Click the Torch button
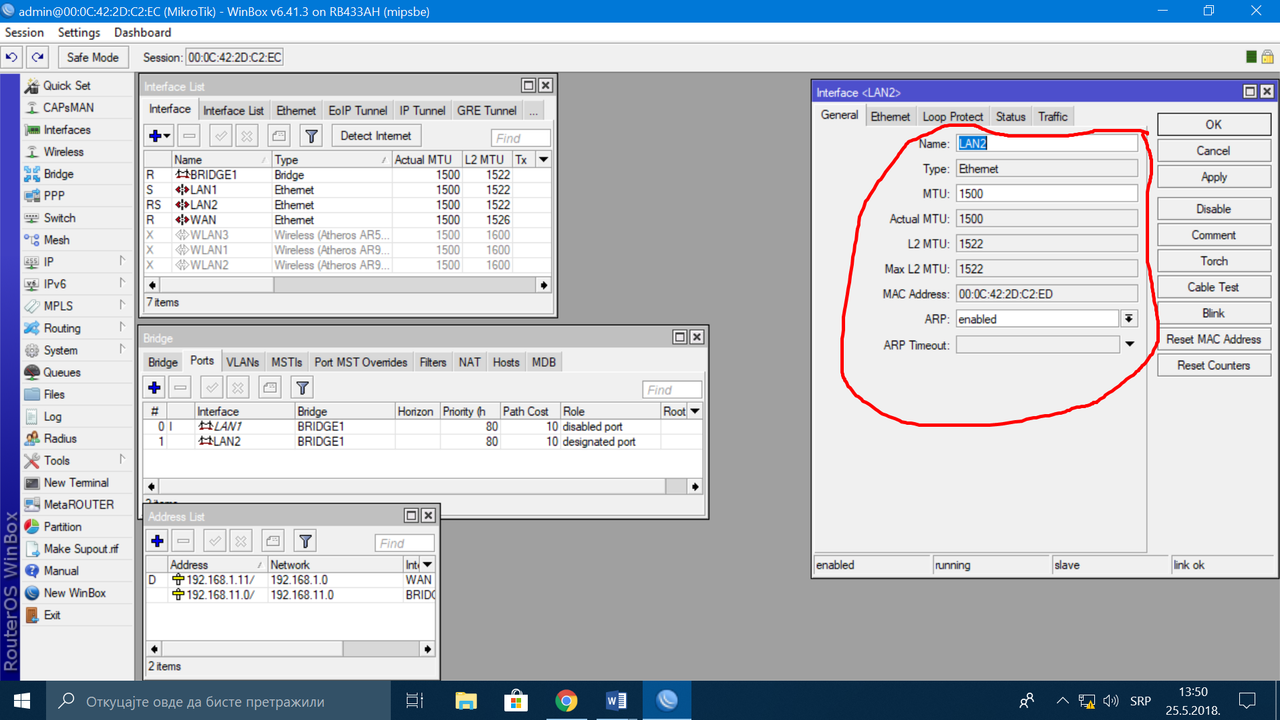The height and width of the screenshot is (720, 1280). tap(1213, 261)
